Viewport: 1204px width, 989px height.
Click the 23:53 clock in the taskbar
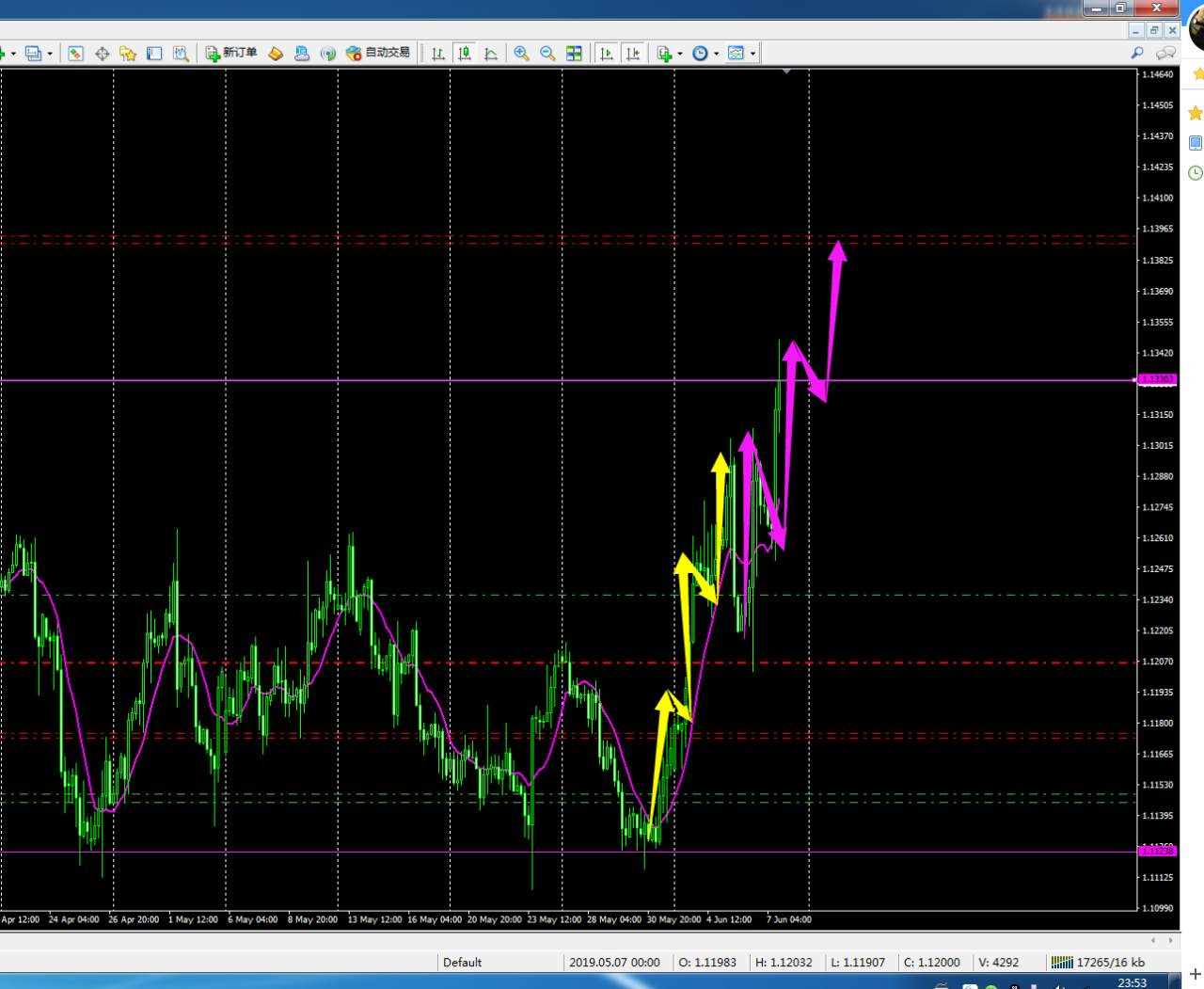tap(1133, 982)
